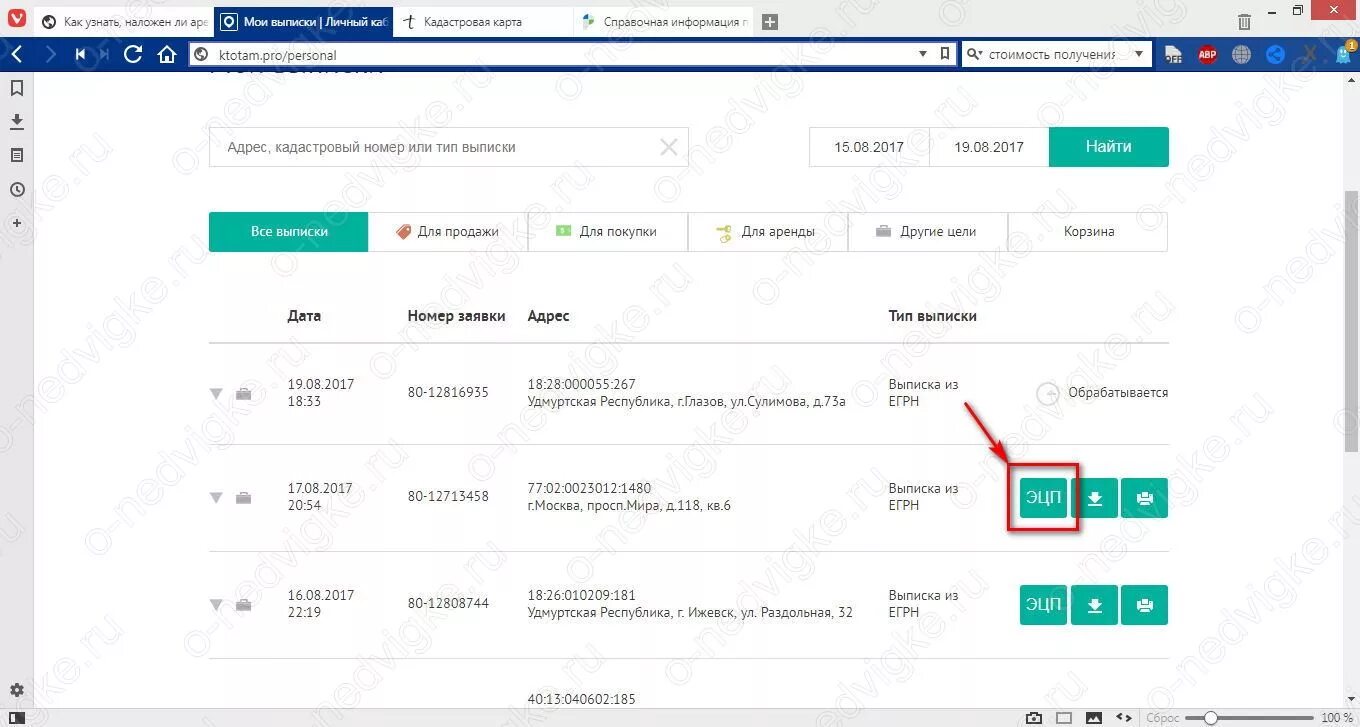1360x727 pixels.
Task: Click the briefcase icon for request 80-12713458
Action: 243,498
